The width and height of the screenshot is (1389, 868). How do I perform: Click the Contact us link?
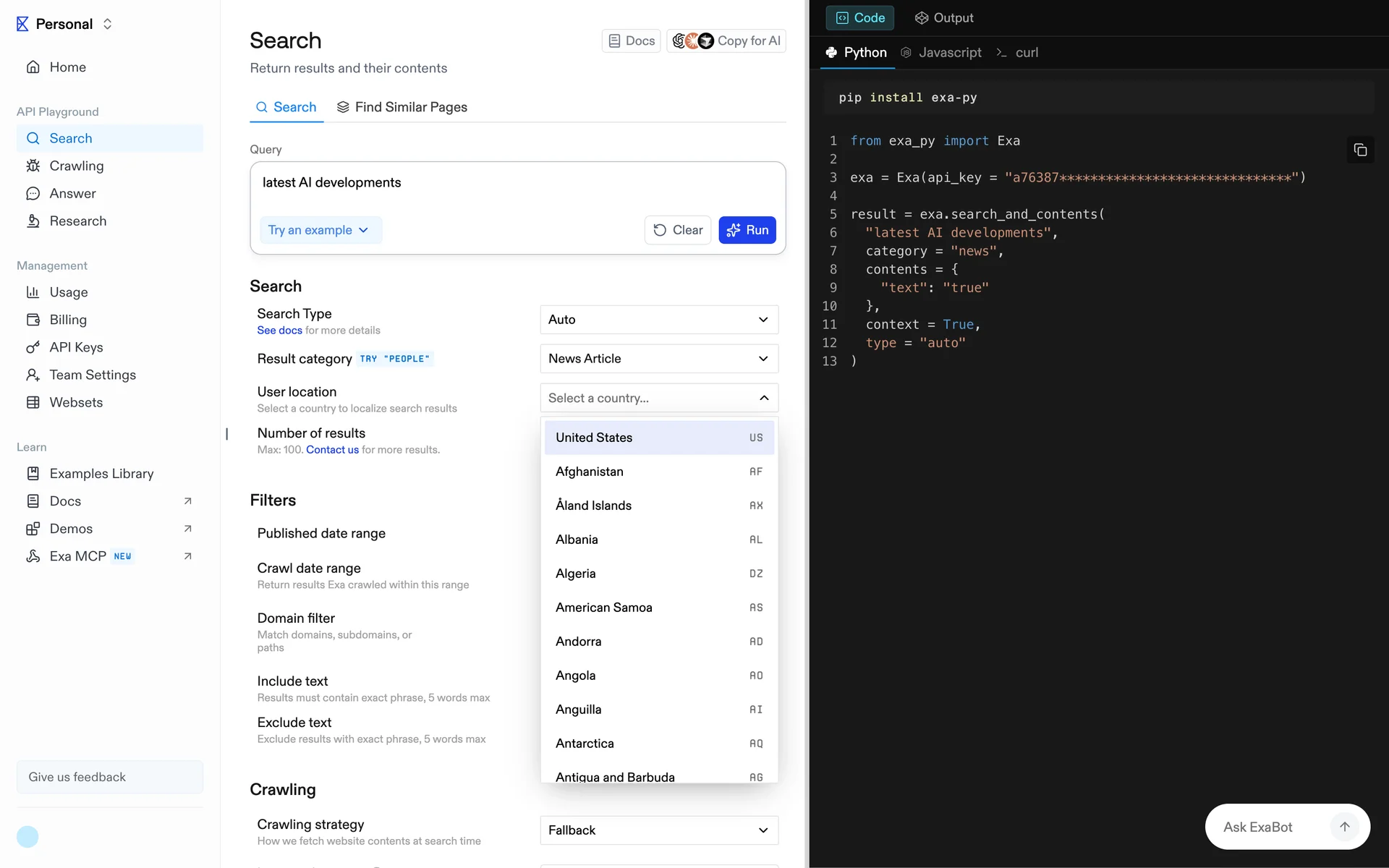pyautogui.click(x=332, y=450)
